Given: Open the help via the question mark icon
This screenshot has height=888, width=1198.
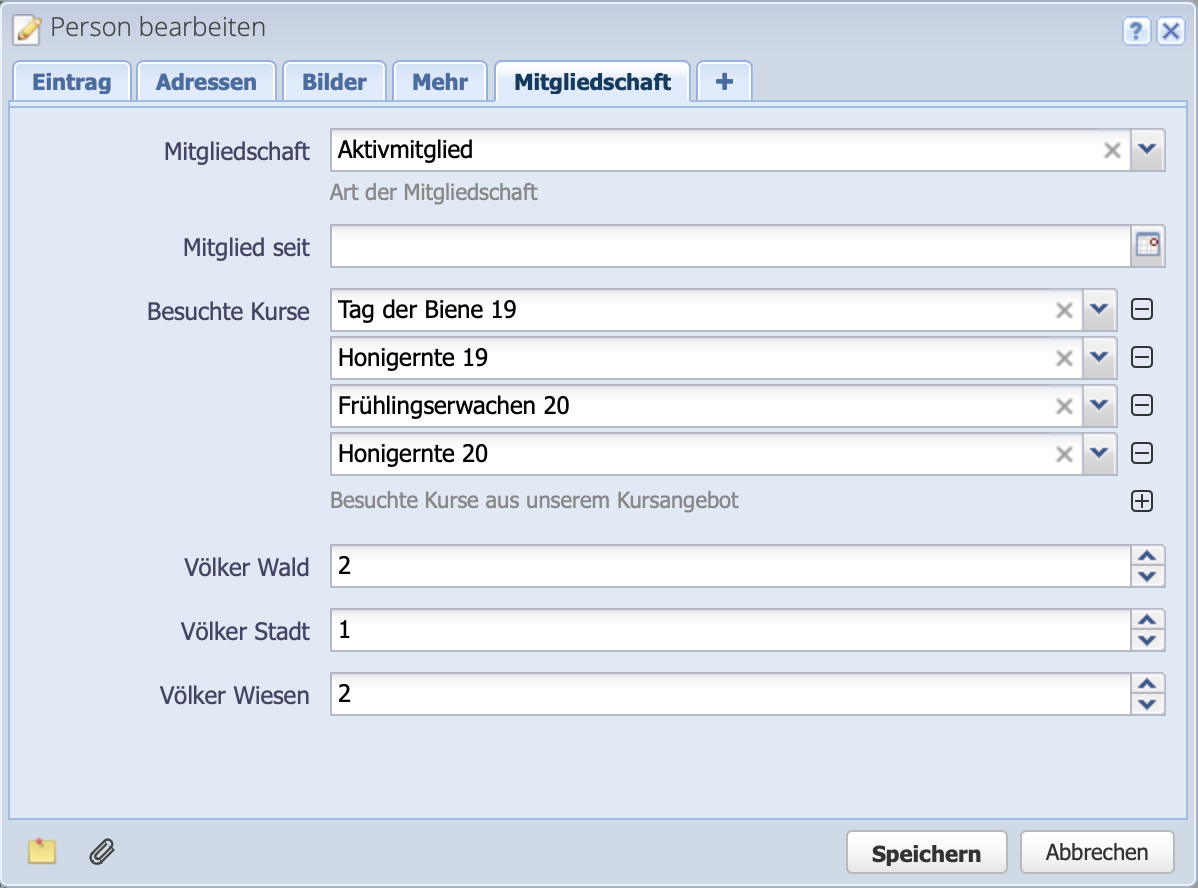Looking at the screenshot, I should (x=1136, y=32).
